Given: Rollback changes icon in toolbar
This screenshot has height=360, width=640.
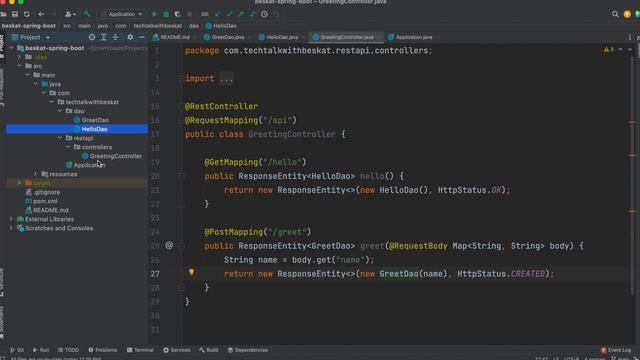Looking at the screenshot, I should pos(276,14).
